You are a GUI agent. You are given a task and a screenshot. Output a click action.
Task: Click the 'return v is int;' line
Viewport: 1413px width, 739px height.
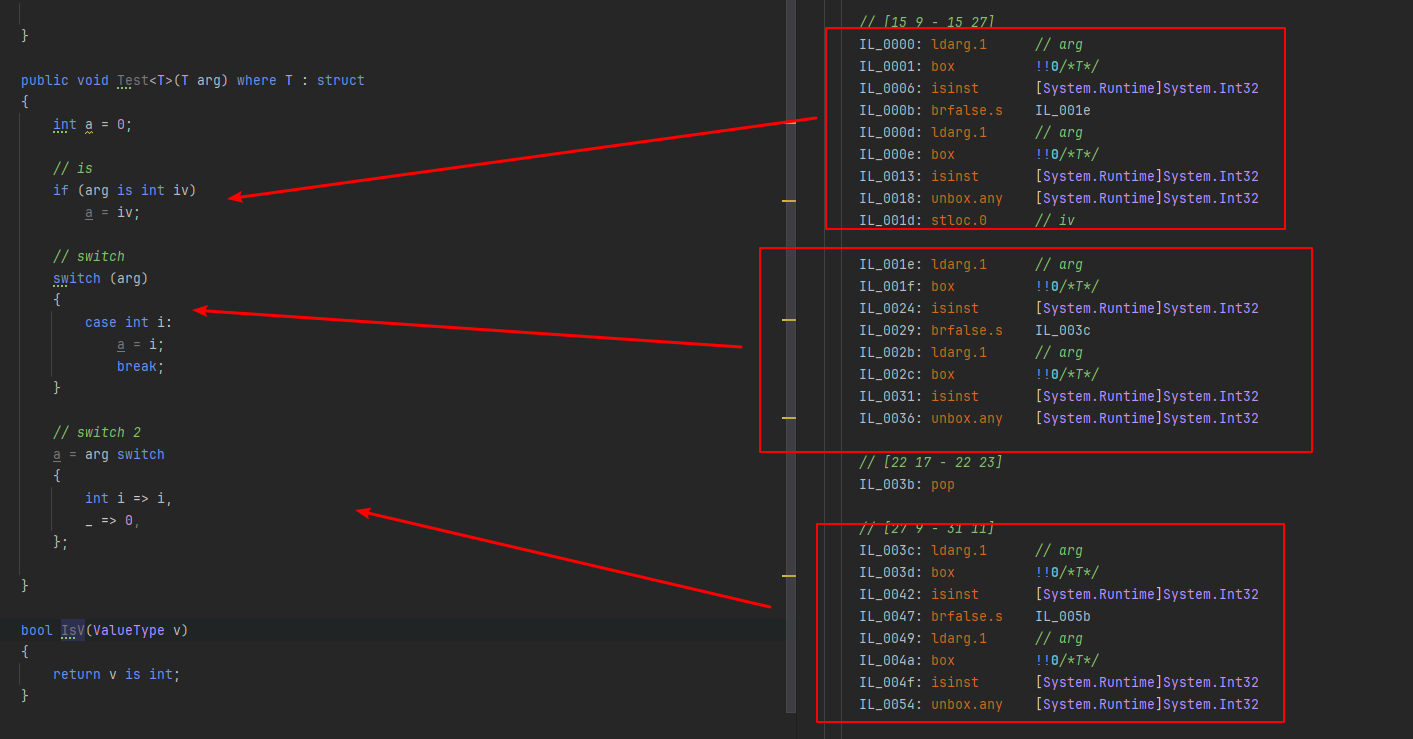(x=116, y=674)
